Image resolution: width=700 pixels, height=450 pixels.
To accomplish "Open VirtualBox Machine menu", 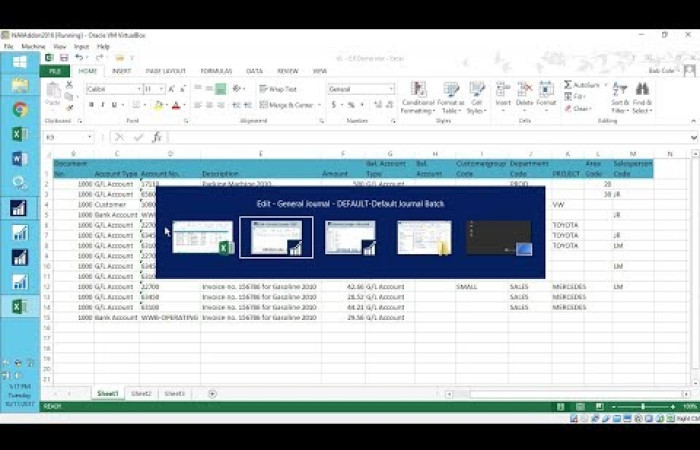I will [x=33, y=46].
